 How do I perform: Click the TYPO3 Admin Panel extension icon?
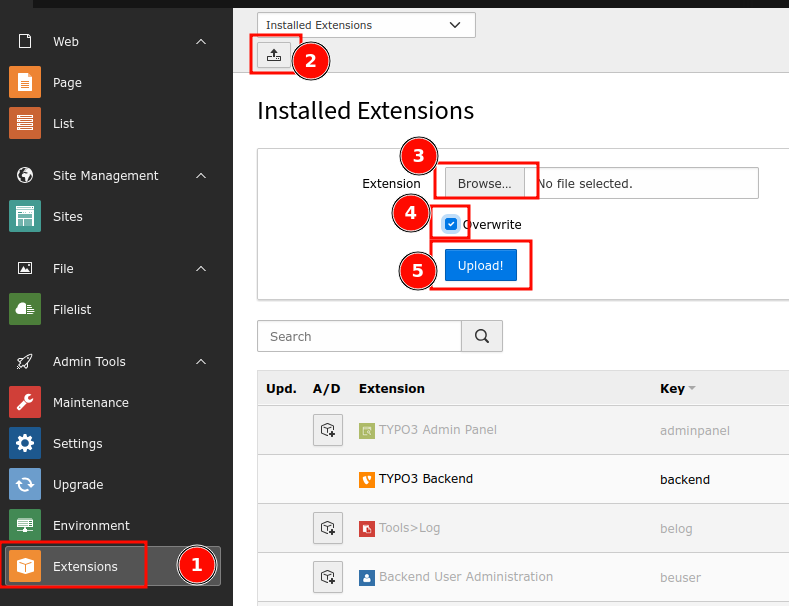pyautogui.click(x=366, y=431)
